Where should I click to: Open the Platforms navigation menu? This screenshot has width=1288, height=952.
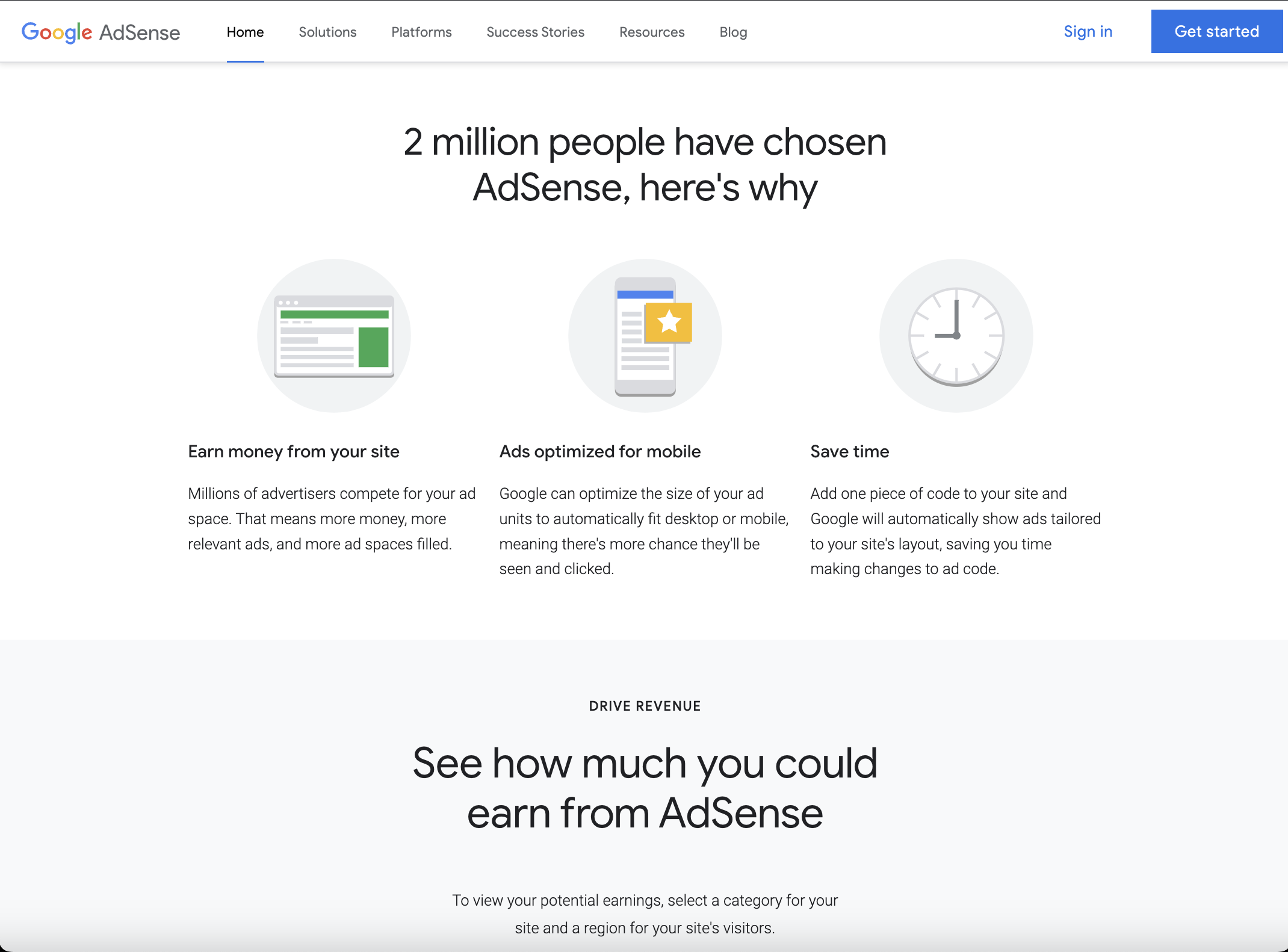point(420,32)
